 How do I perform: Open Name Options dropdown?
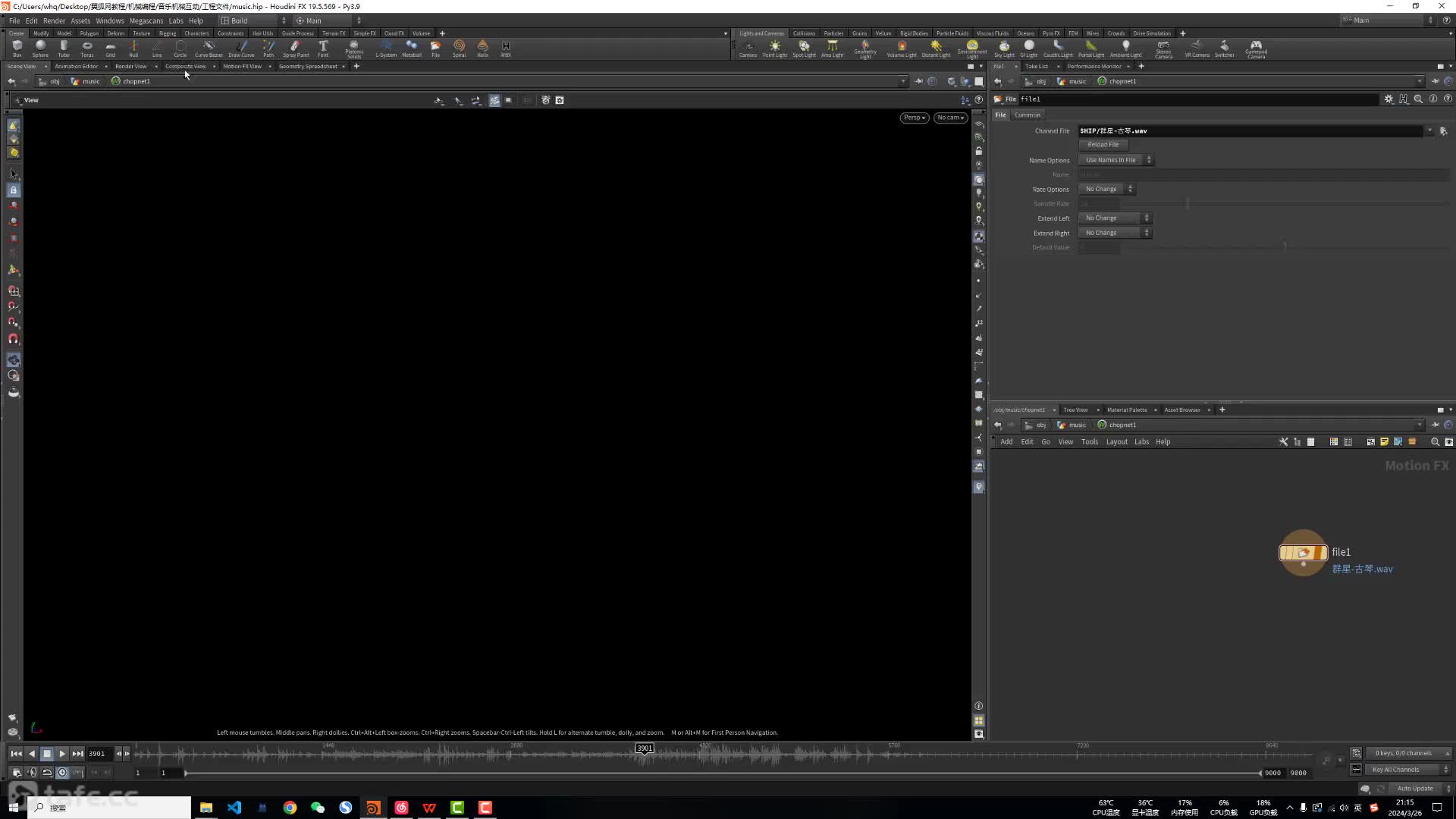[x=1116, y=160]
